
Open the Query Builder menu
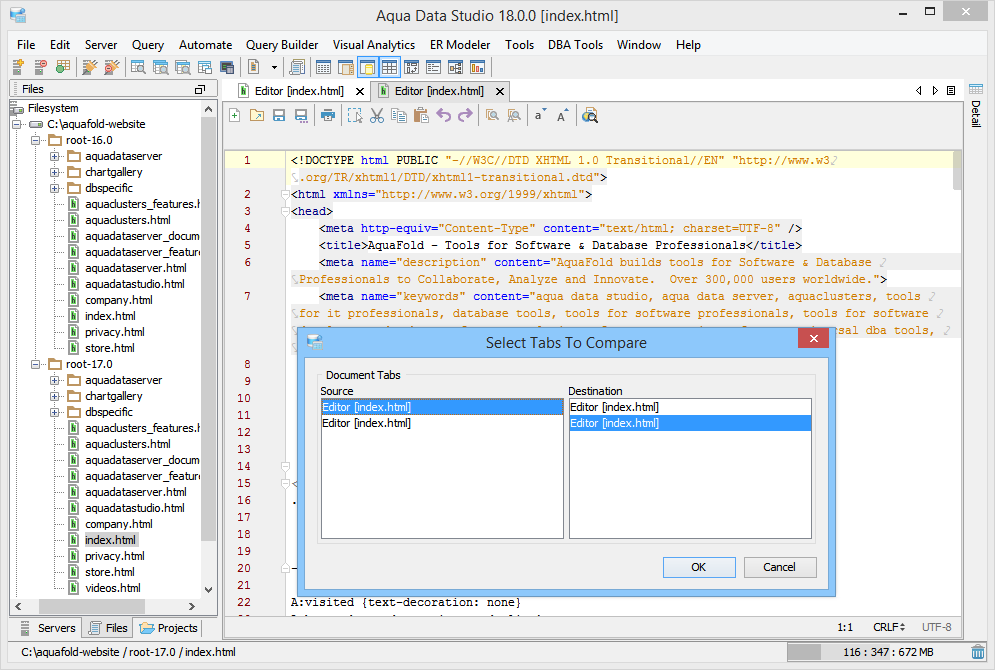(282, 45)
